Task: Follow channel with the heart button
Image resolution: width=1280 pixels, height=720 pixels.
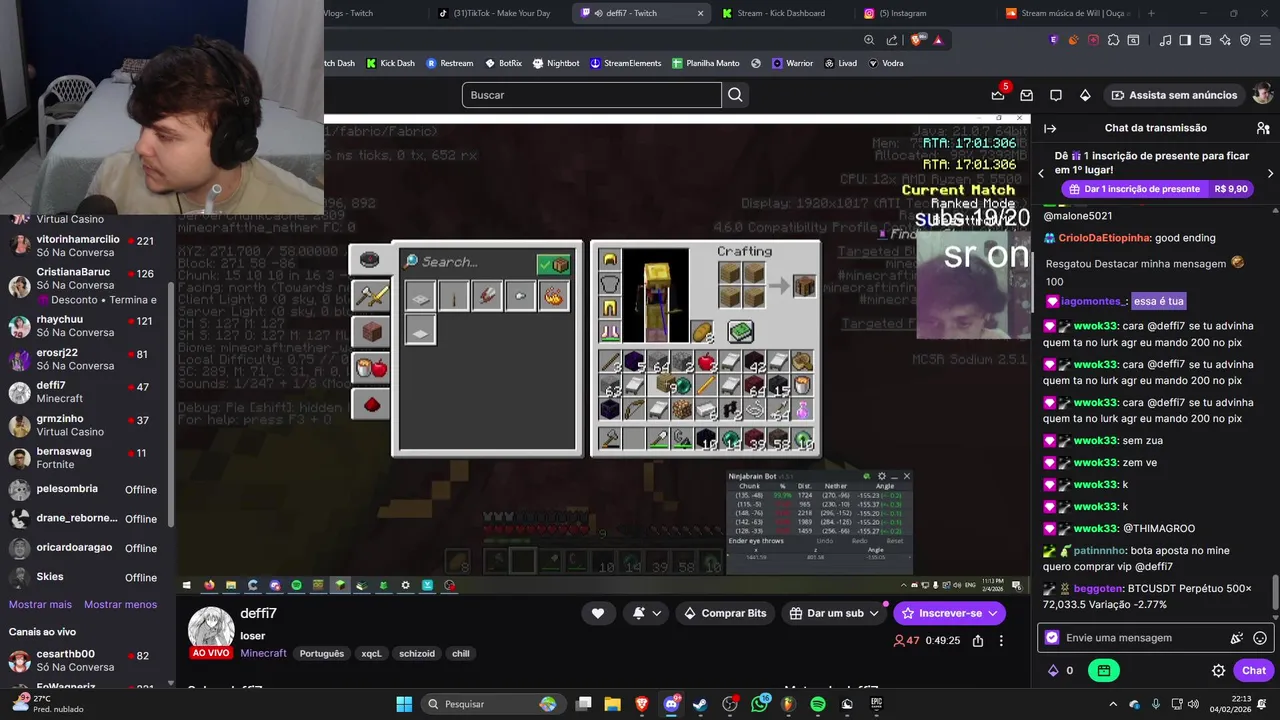Action: 598,613
